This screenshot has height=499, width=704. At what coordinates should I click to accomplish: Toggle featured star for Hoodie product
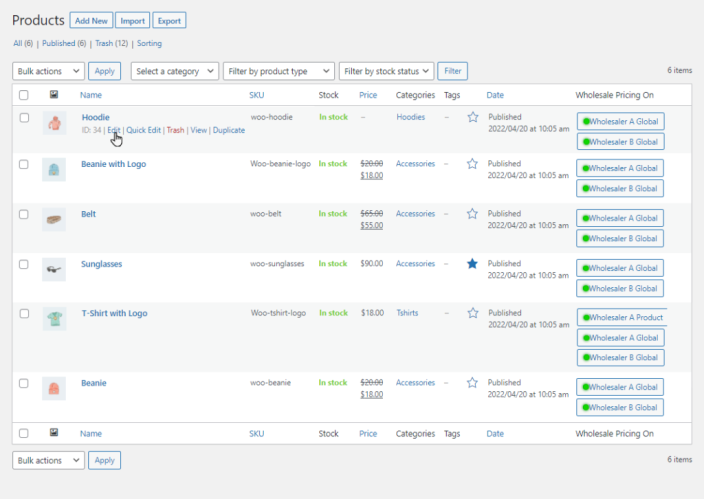pyautogui.click(x=472, y=118)
